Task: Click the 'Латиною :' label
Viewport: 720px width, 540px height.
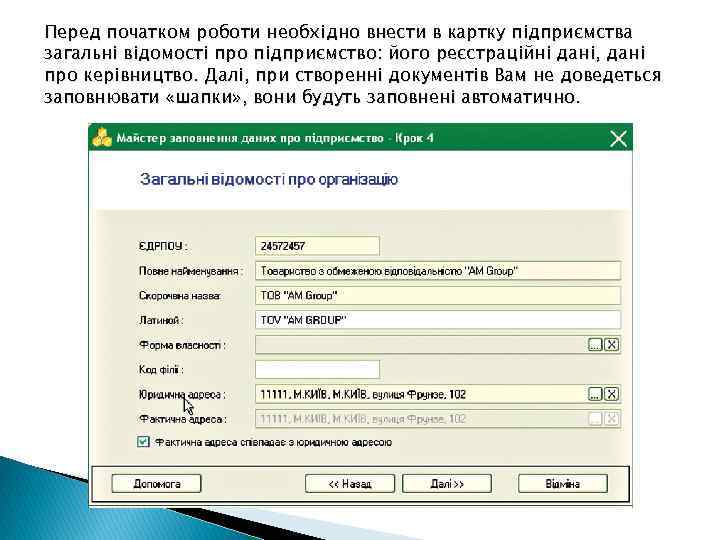Action: click(x=161, y=320)
